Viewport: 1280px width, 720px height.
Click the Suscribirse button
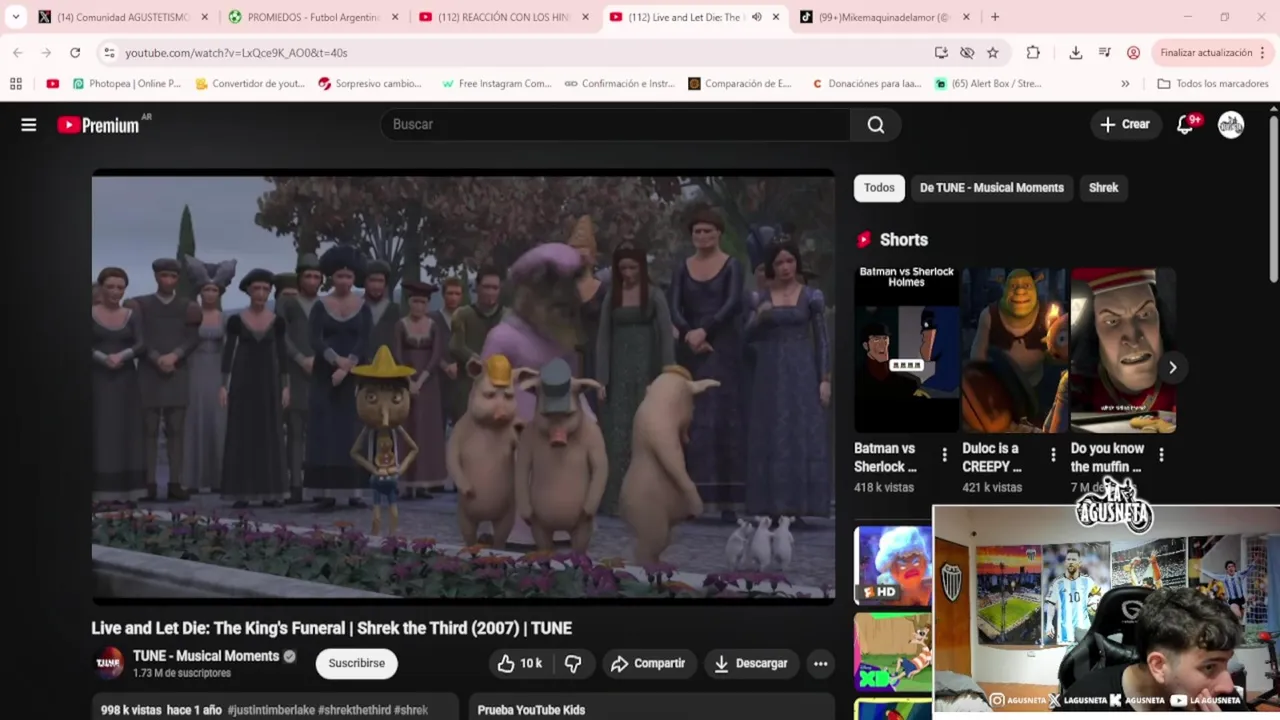pyautogui.click(x=357, y=663)
